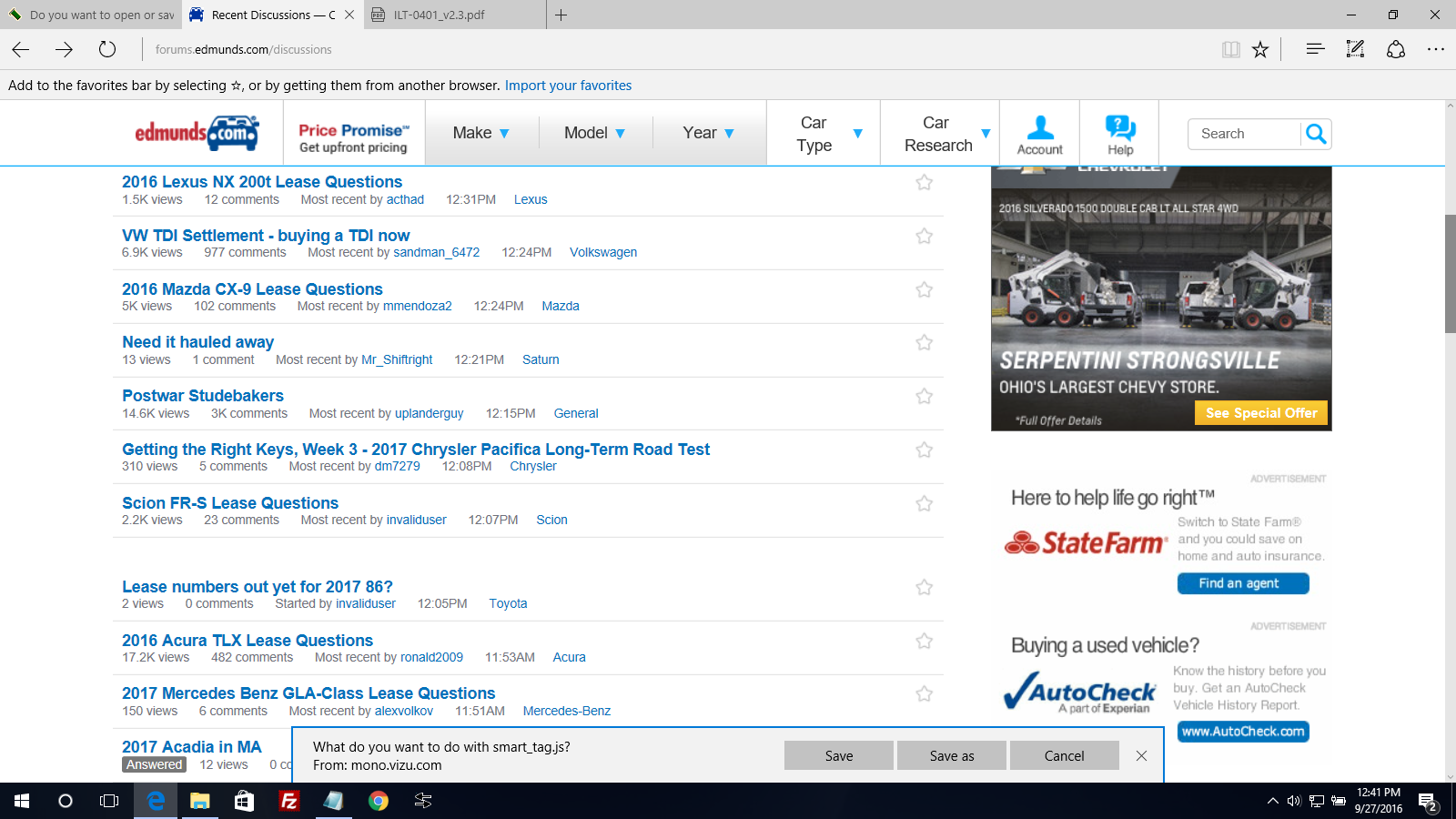The image size is (1456, 819).
Task: Close the Recent Discussions tab
Action: click(x=349, y=15)
